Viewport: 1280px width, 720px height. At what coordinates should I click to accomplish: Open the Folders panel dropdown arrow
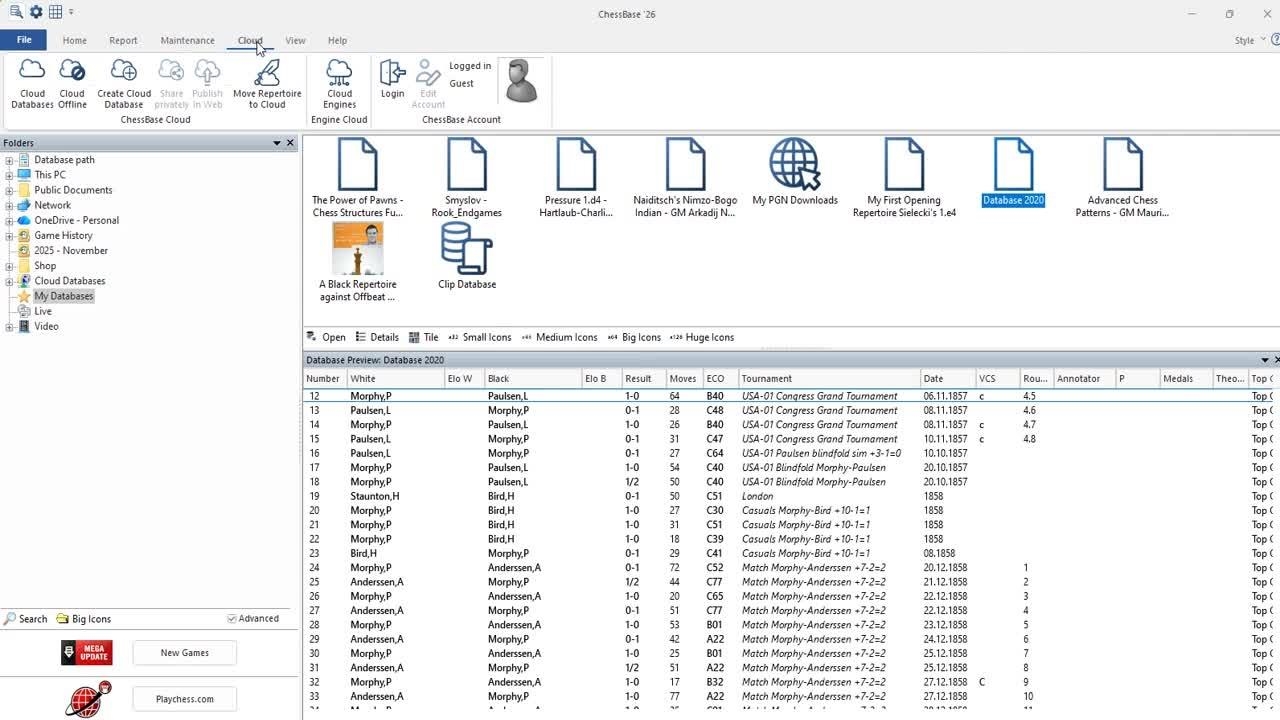(277, 143)
